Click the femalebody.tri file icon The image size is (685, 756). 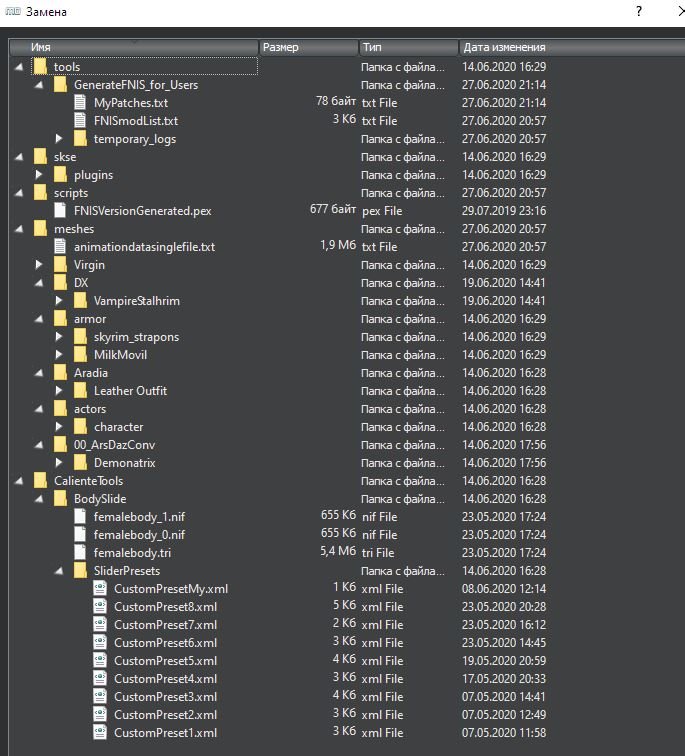coord(81,552)
